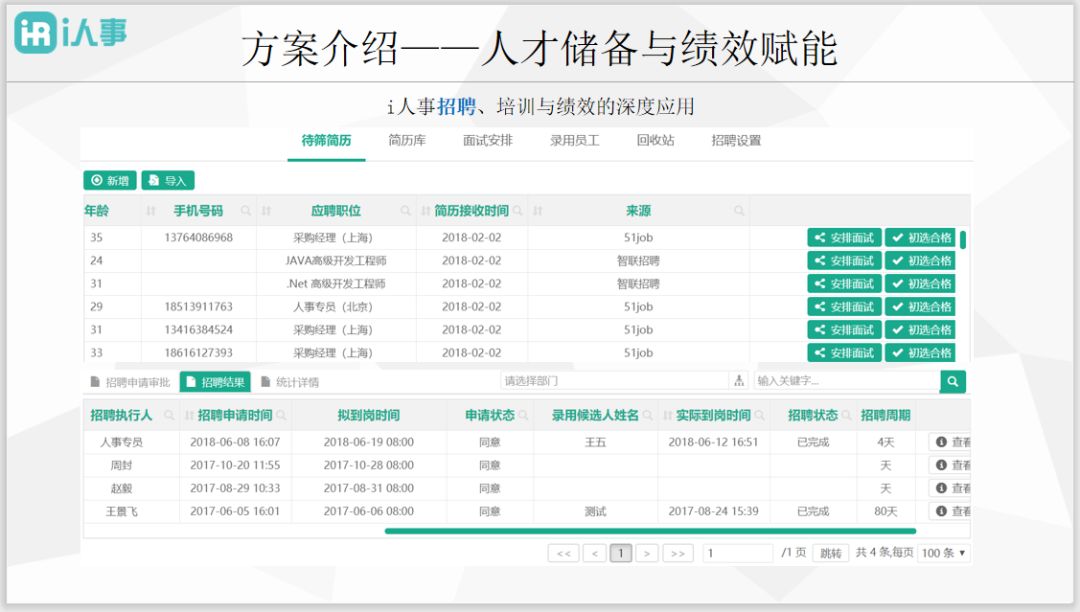1080x612 pixels.
Task: Click the green keyword search magnifier icon
Action: click(x=953, y=381)
